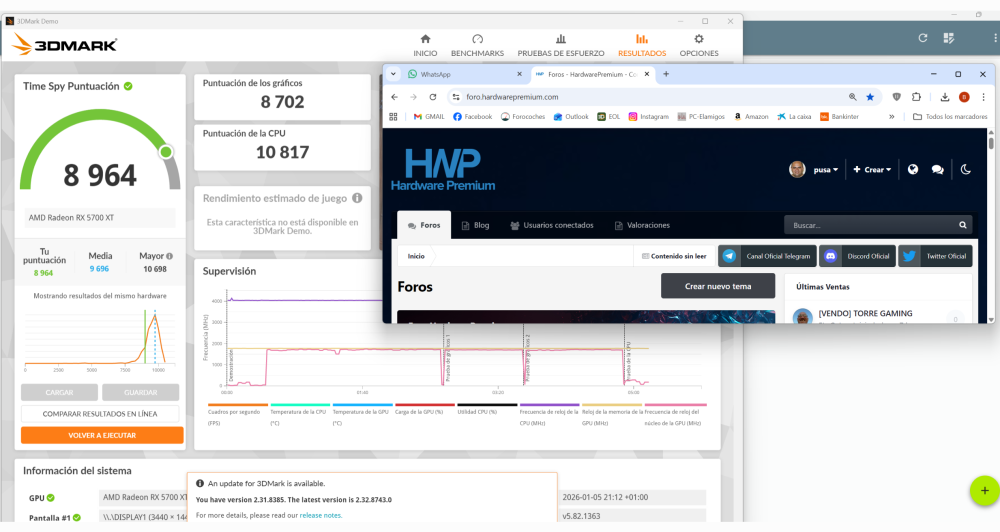Viewport: 1000px width, 532px height.
Task: Open forum messages chat bubble icon
Action: tap(938, 170)
